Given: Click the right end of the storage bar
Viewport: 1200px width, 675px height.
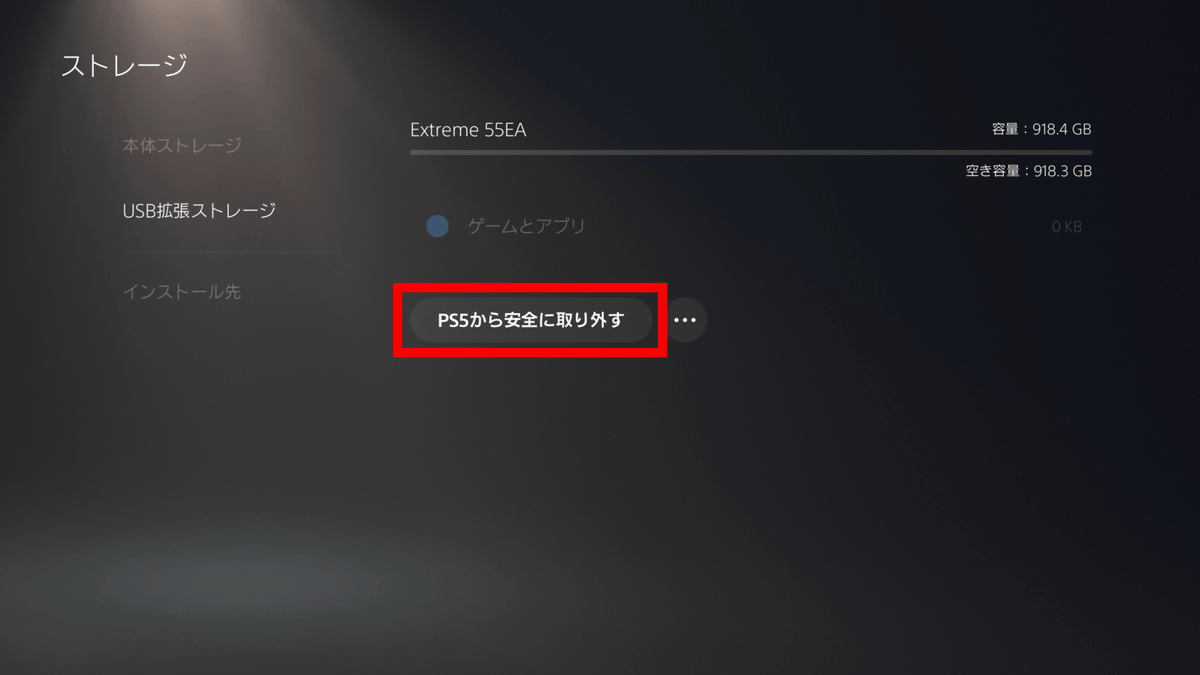Looking at the screenshot, I should [x=1087, y=152].
